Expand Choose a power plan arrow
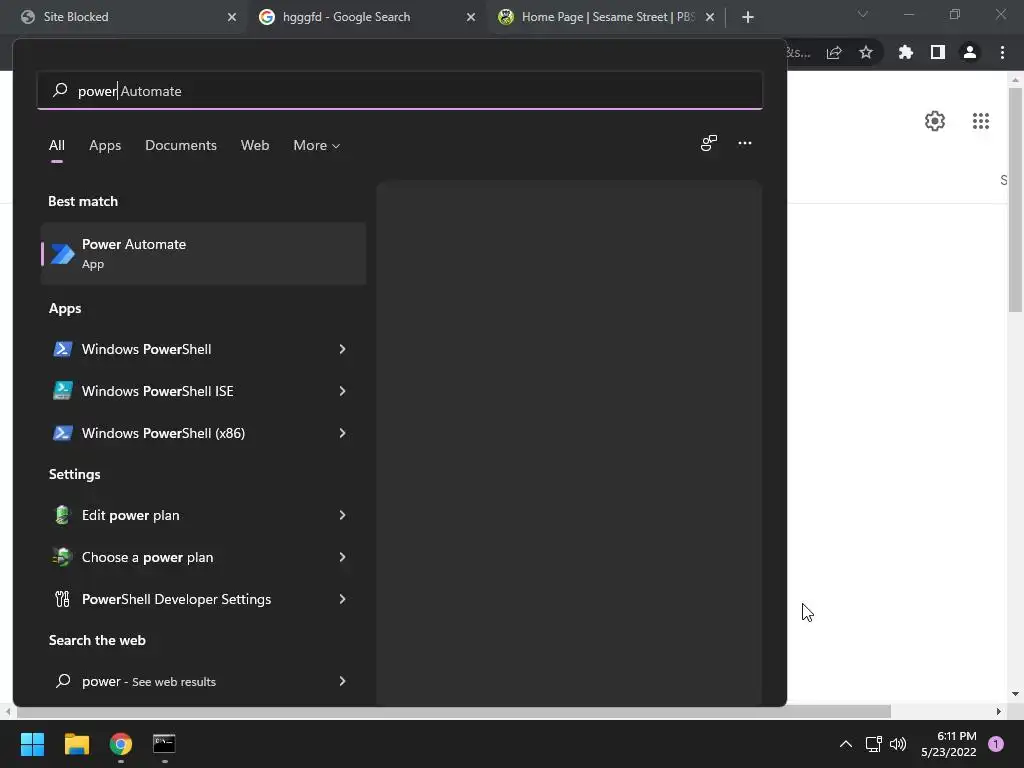This screenshot has height=768, width=1024. [342, 557]
